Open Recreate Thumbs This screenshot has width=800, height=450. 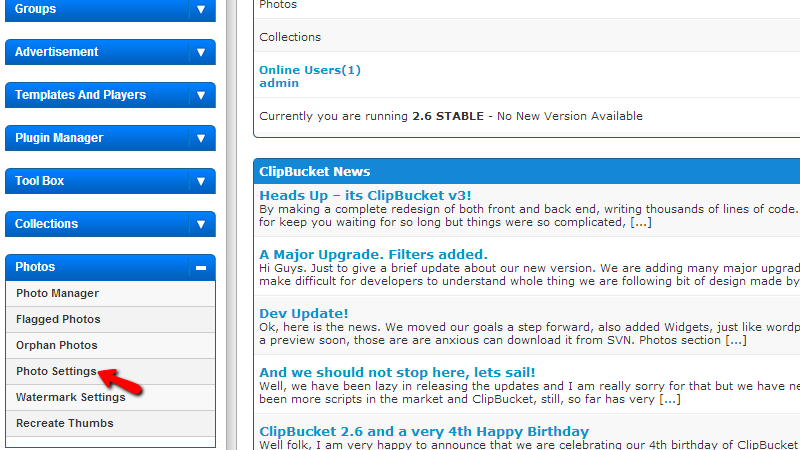tap(110, 423)
